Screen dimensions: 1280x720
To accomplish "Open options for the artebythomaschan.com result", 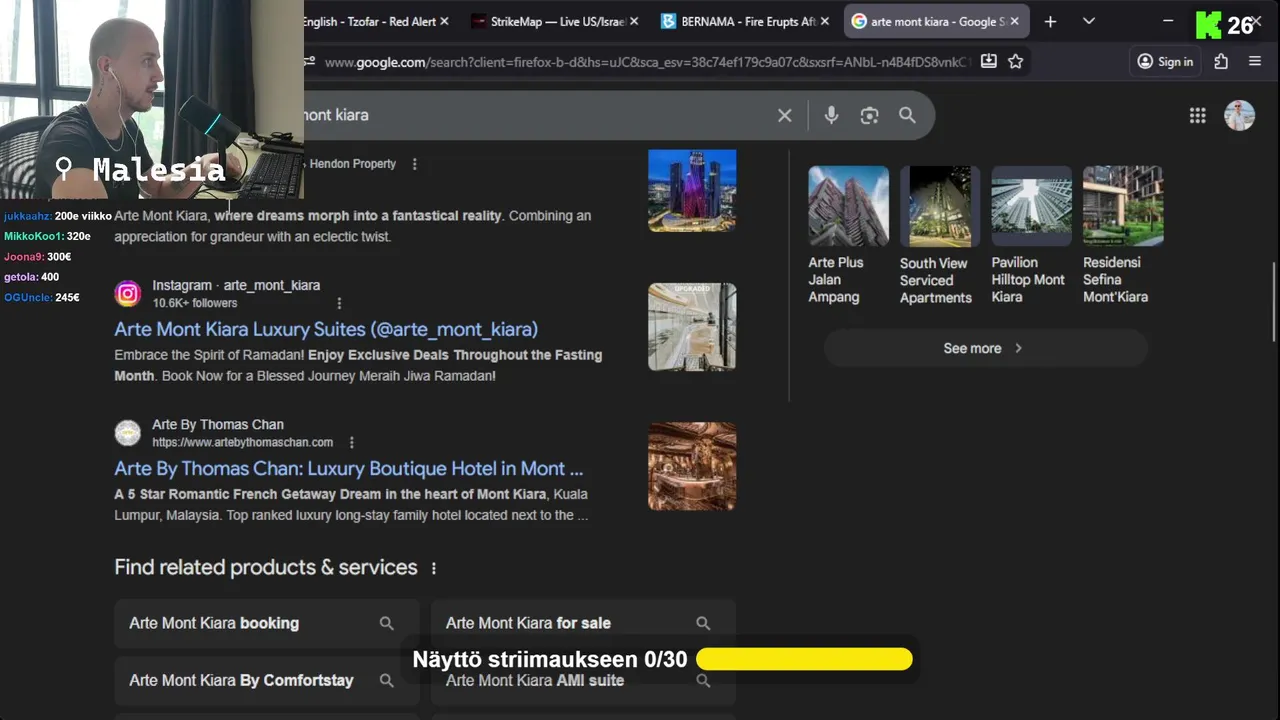I will click(352, 442).
